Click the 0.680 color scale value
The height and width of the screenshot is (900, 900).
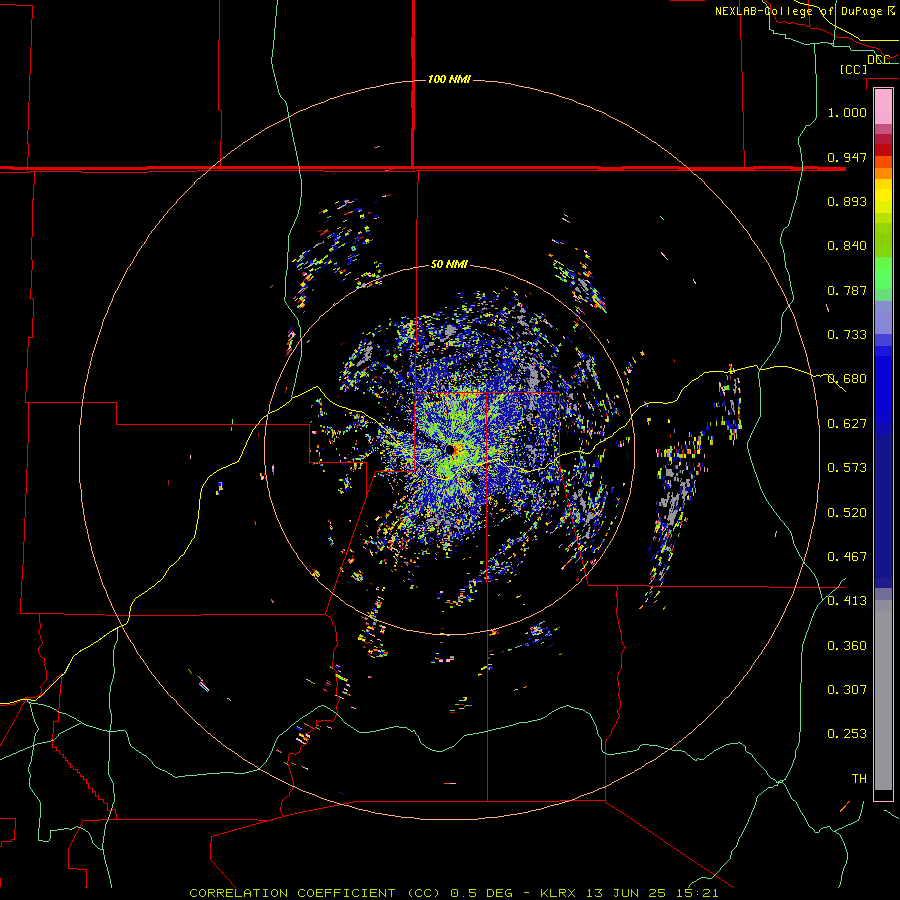tap(847, 379)
